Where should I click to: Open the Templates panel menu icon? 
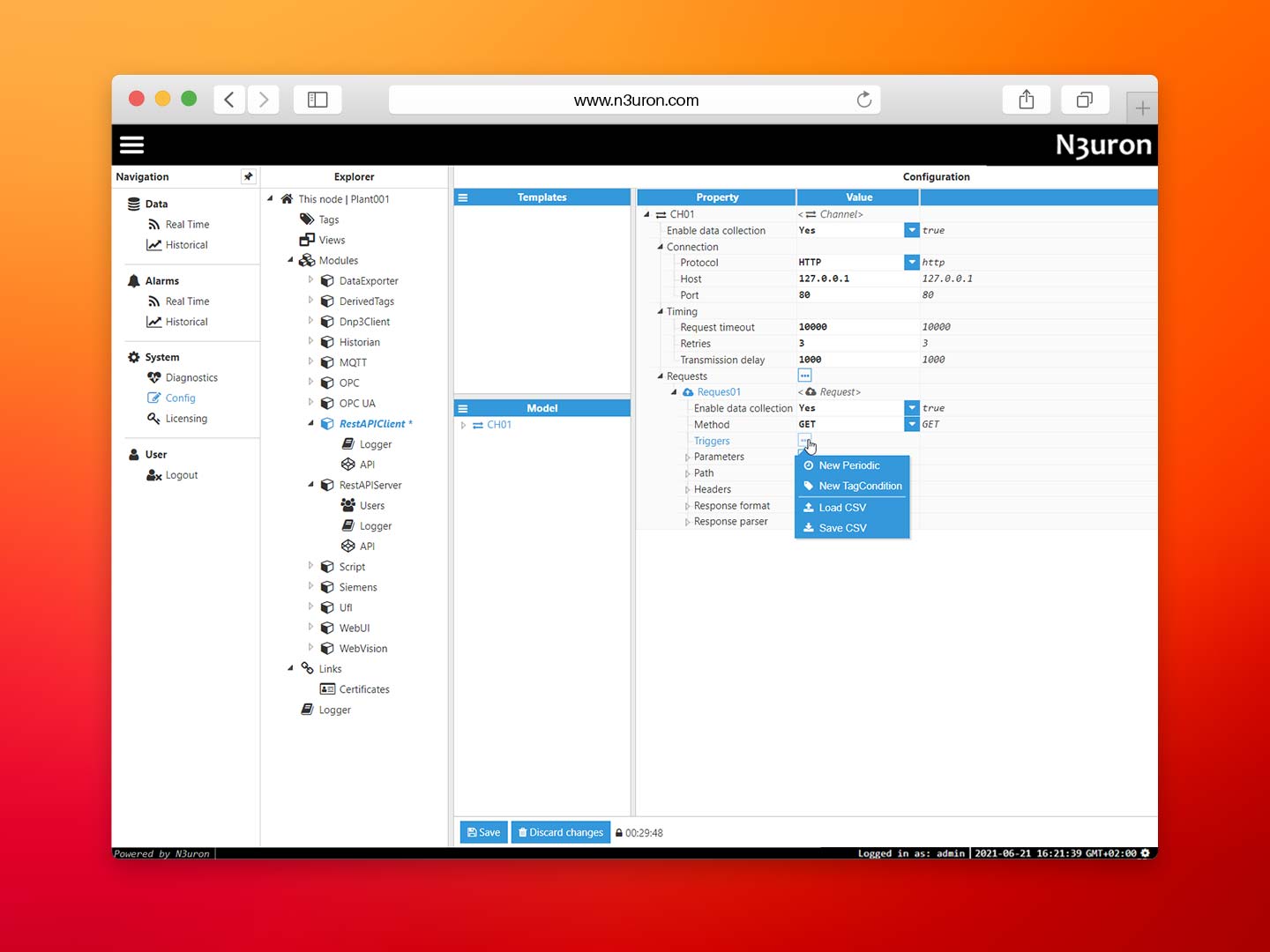(463, 197)
